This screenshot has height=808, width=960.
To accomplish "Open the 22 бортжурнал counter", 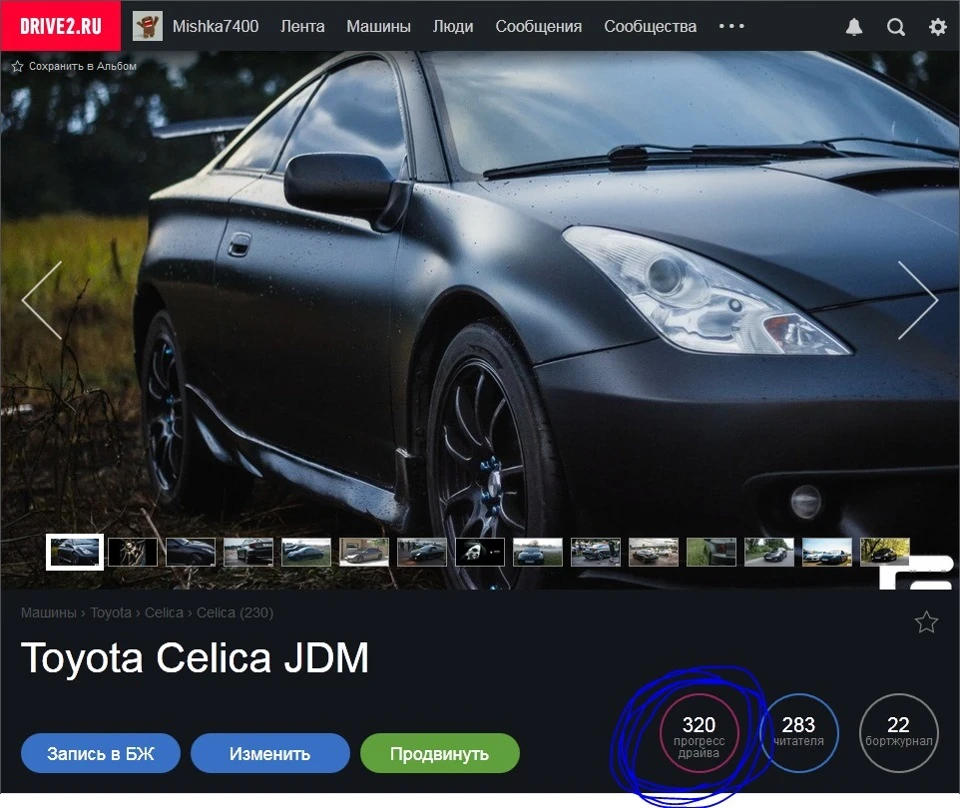I will point(898,733).
